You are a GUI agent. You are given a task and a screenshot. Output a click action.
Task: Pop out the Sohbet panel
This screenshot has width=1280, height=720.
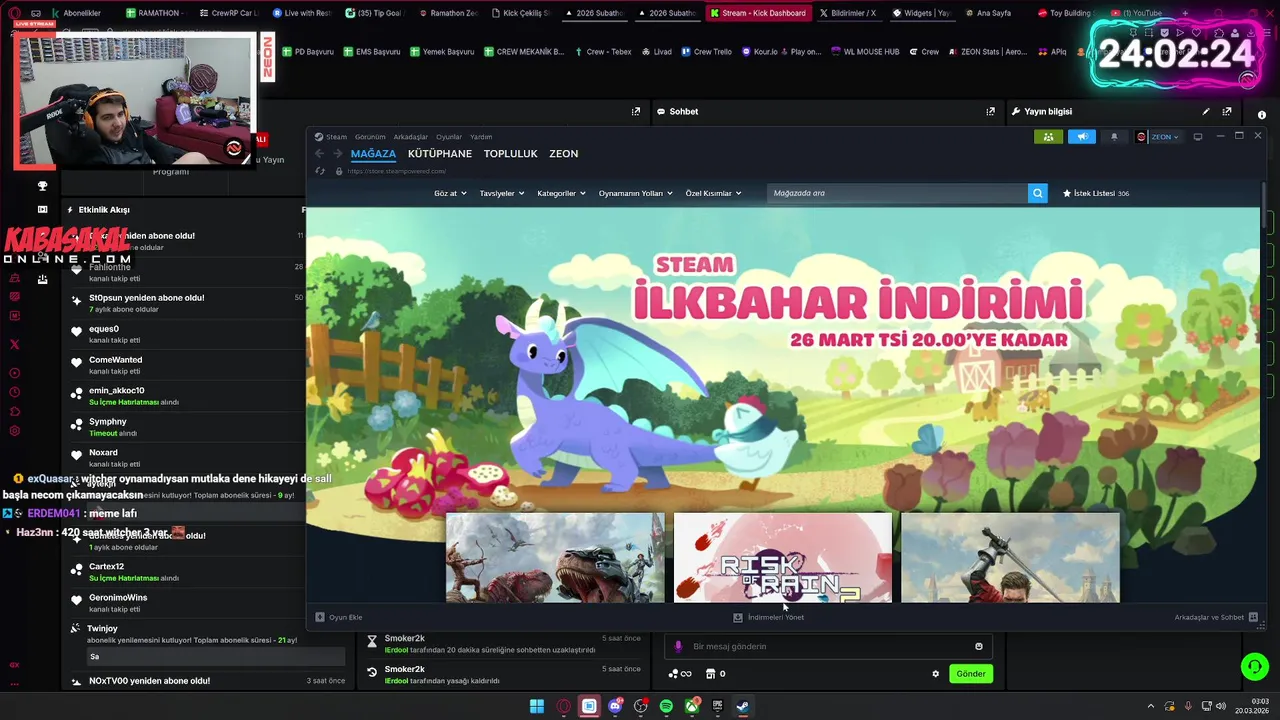tap(990, 111)
